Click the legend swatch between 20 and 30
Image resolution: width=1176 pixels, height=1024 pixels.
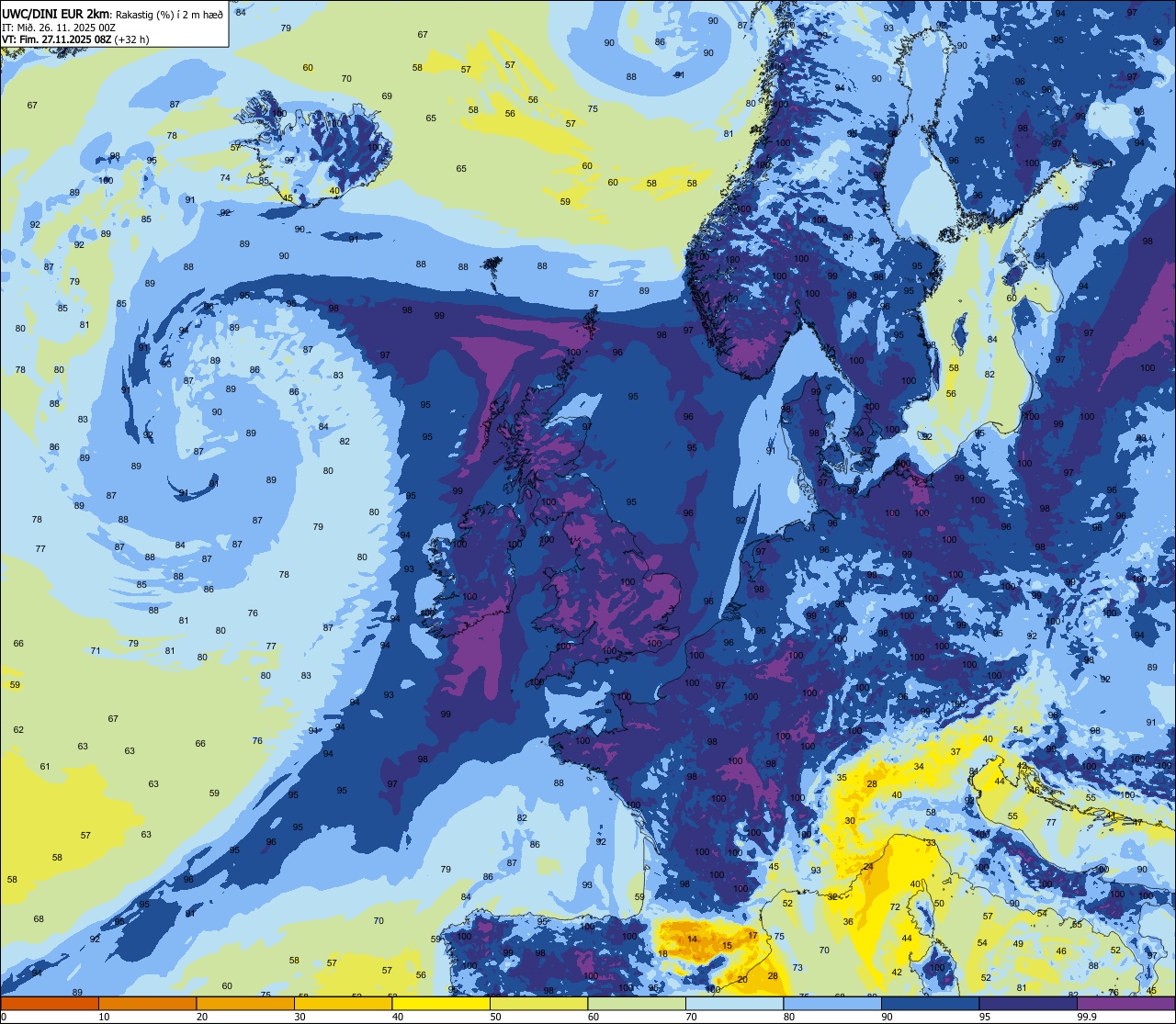[245, 1003]
